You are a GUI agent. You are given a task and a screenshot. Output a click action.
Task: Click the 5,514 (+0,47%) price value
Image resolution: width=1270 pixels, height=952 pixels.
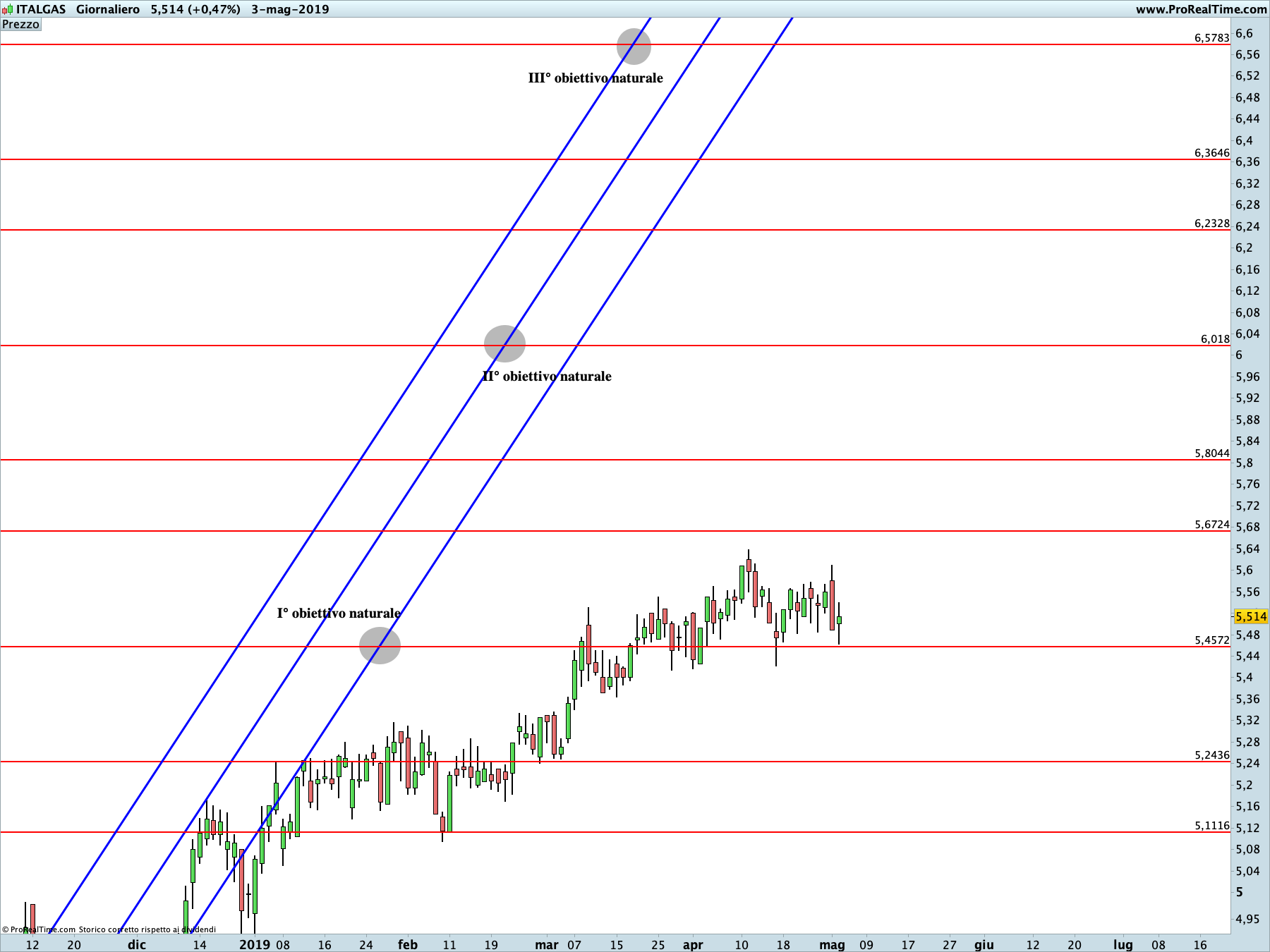coord(195,9)
